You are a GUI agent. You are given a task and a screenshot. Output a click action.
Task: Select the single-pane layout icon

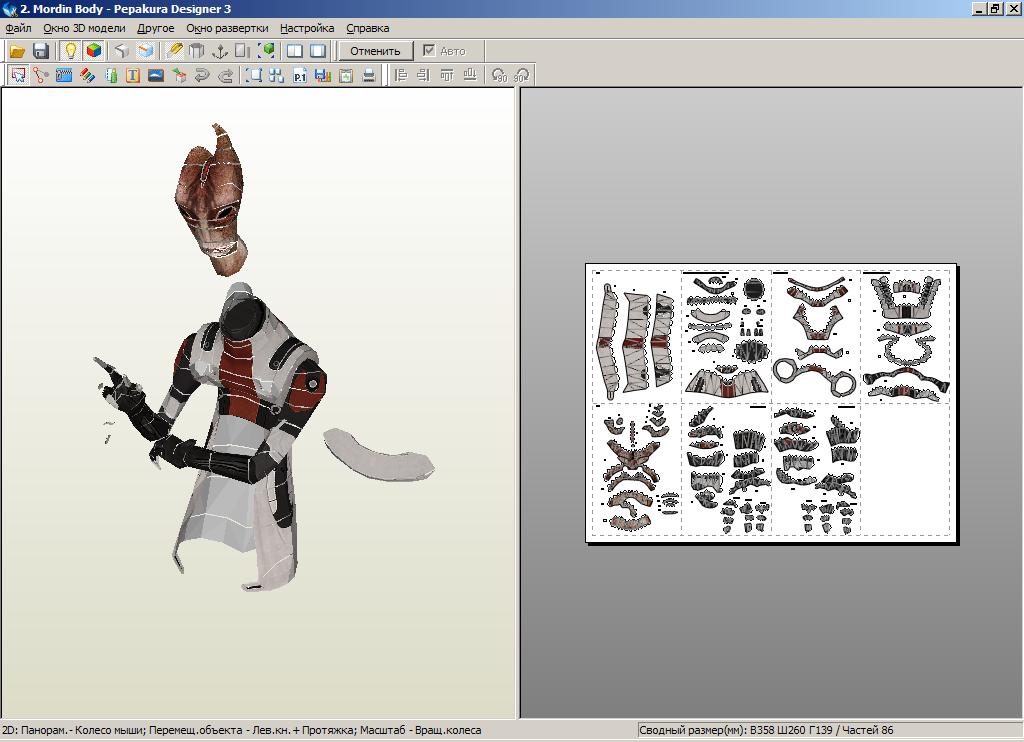[x=318, y=51]
